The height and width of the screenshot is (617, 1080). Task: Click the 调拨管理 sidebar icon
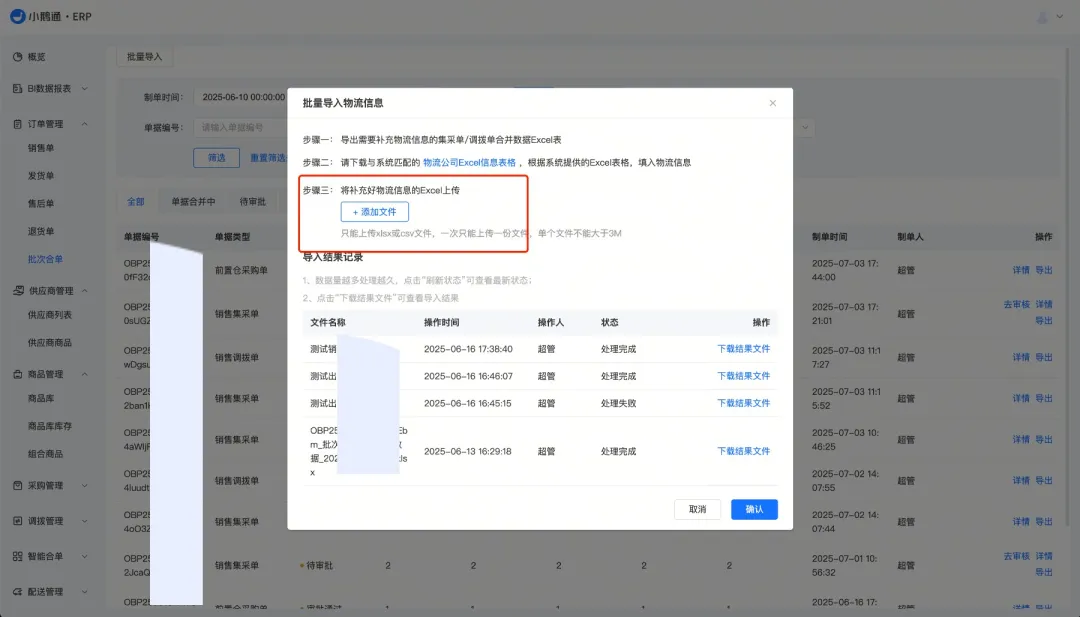click(18, 521)
